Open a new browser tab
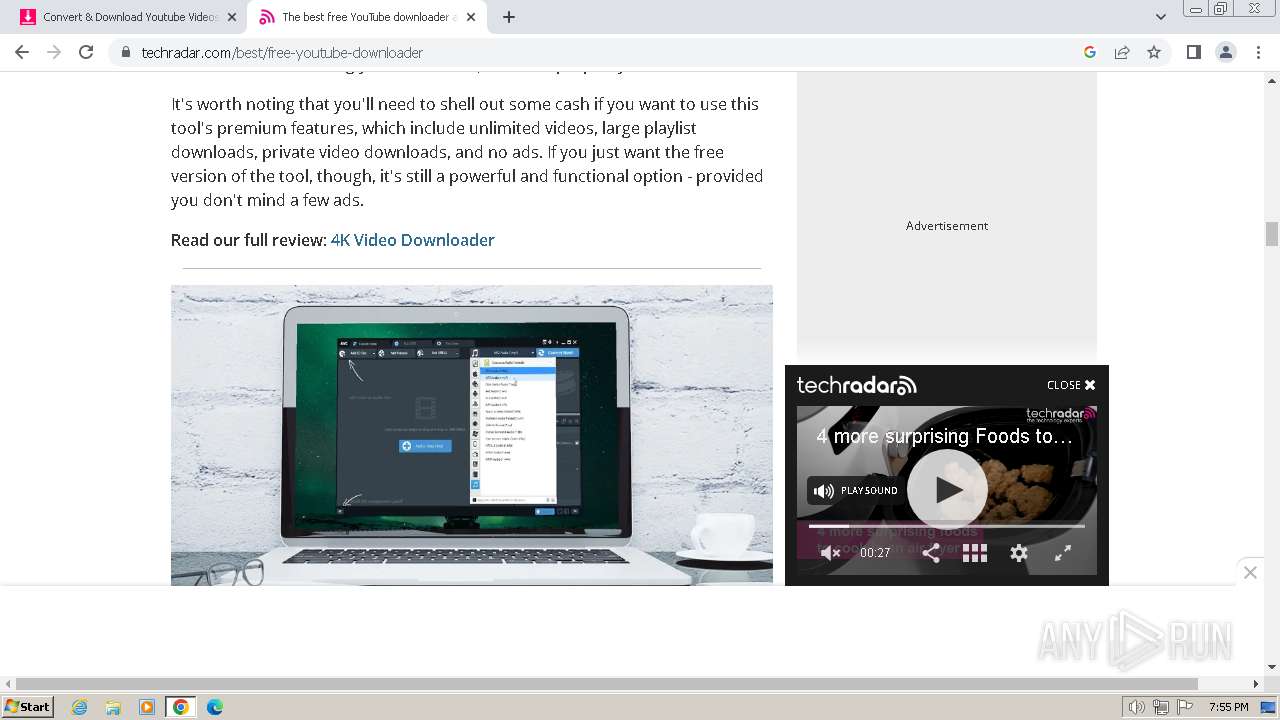Image resolution: width=1280 pixels, height=720 pixels. 509,17
